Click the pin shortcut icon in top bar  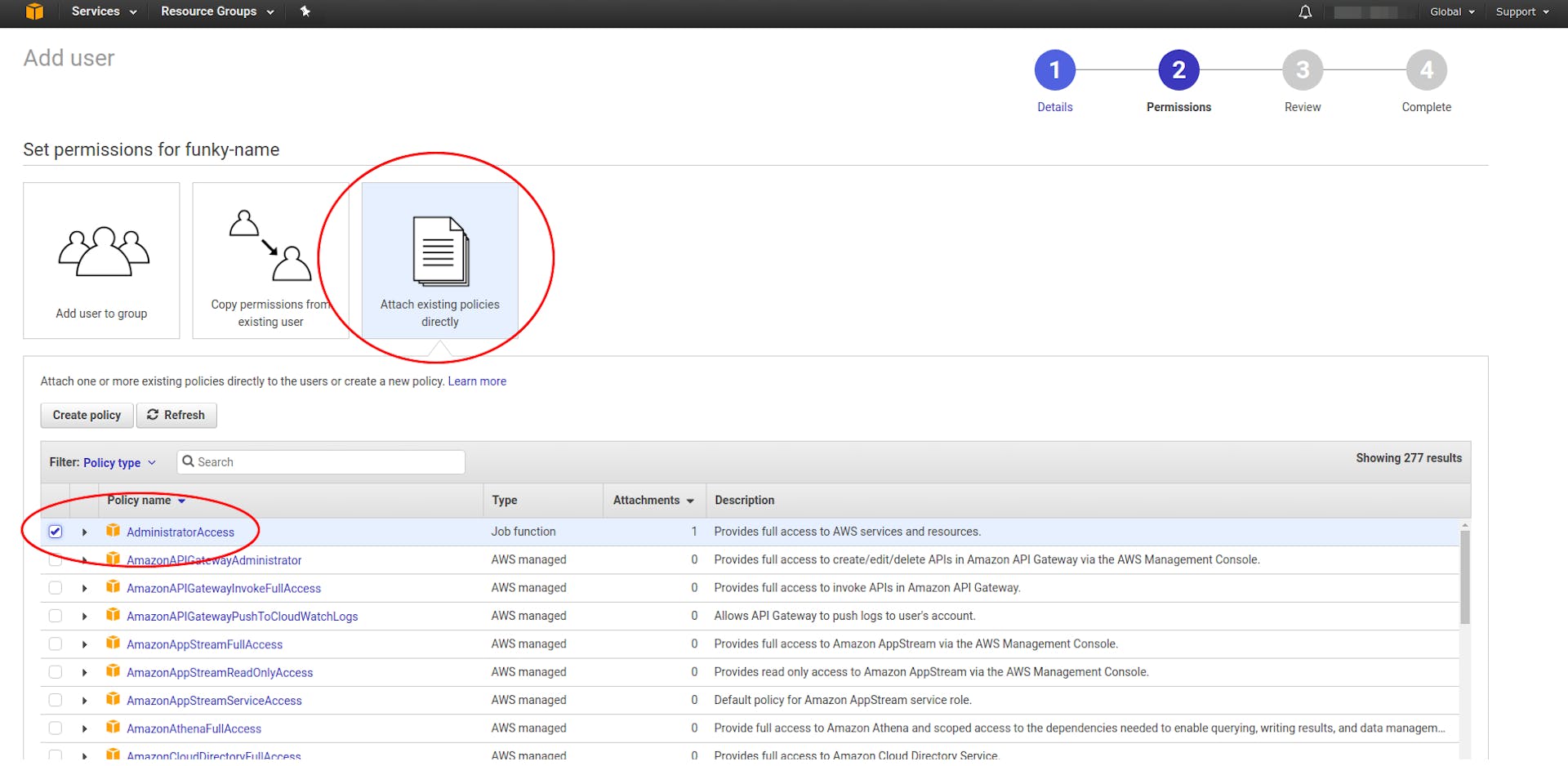coord(305,11)
